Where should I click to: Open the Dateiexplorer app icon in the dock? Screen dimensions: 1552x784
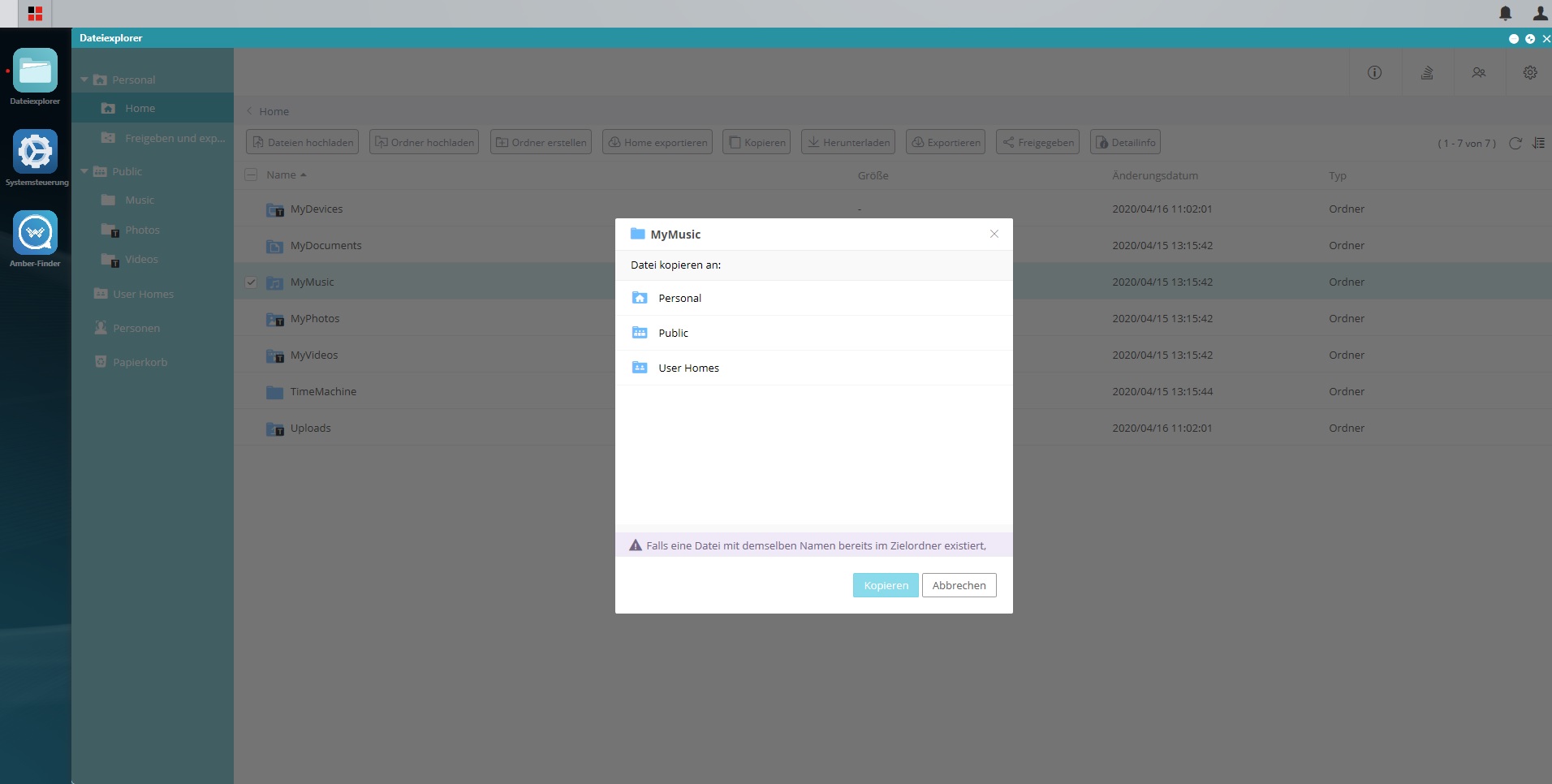point(35,71)
